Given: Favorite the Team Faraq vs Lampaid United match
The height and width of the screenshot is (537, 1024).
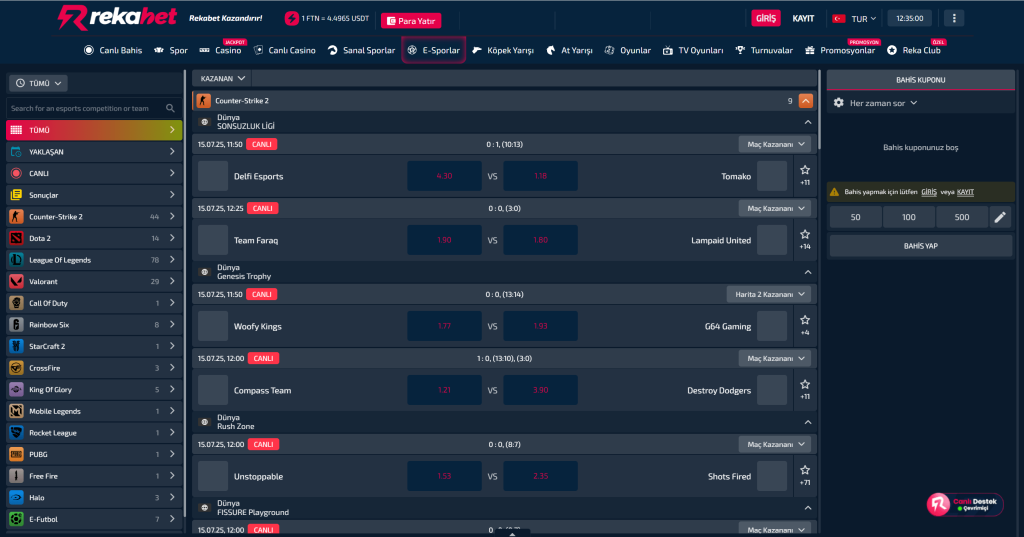Looking at the screenshot, I should (x=805, y=234).
